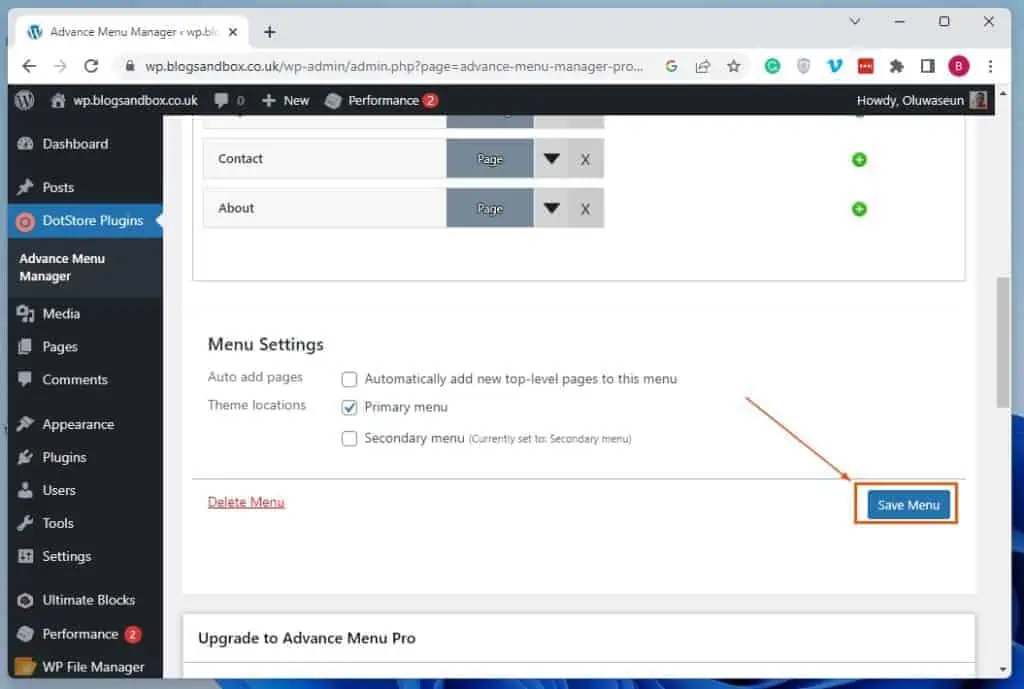Expand the Contact item's Page dropdown
The width and height of the screenshot is (1024, 689).
point(551,158)
